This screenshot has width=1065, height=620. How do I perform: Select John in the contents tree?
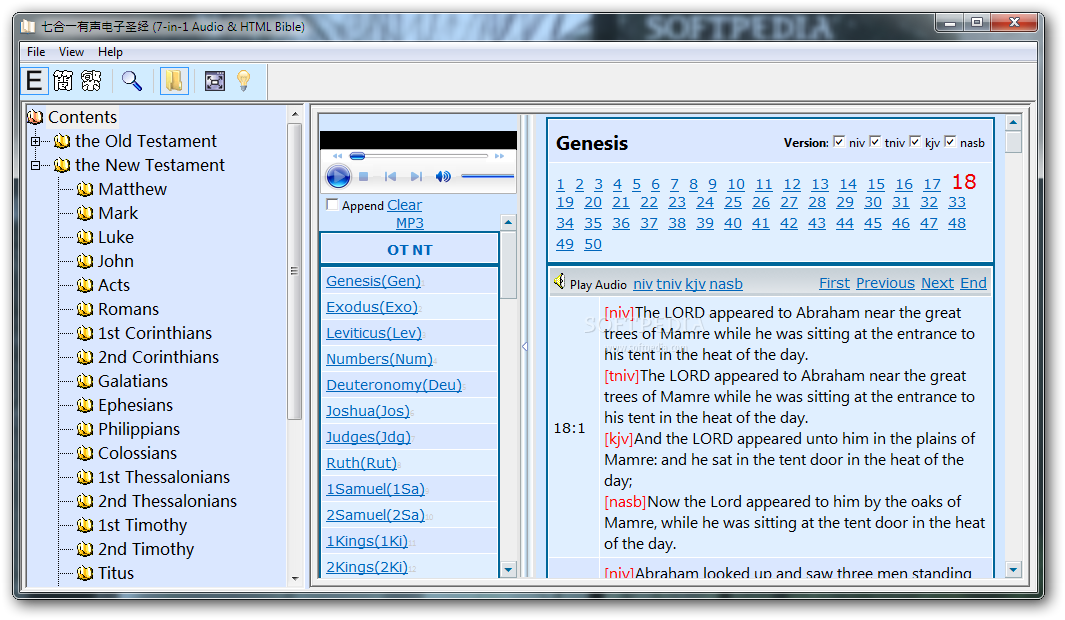click(x=115, y=261)
